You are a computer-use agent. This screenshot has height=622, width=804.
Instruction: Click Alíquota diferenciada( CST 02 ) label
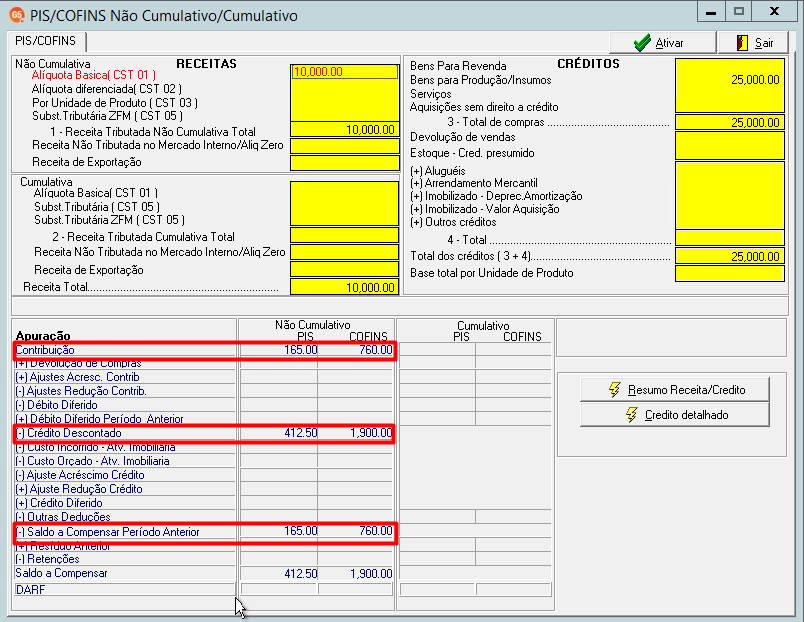pyautogui.click(x=107, y=89)
